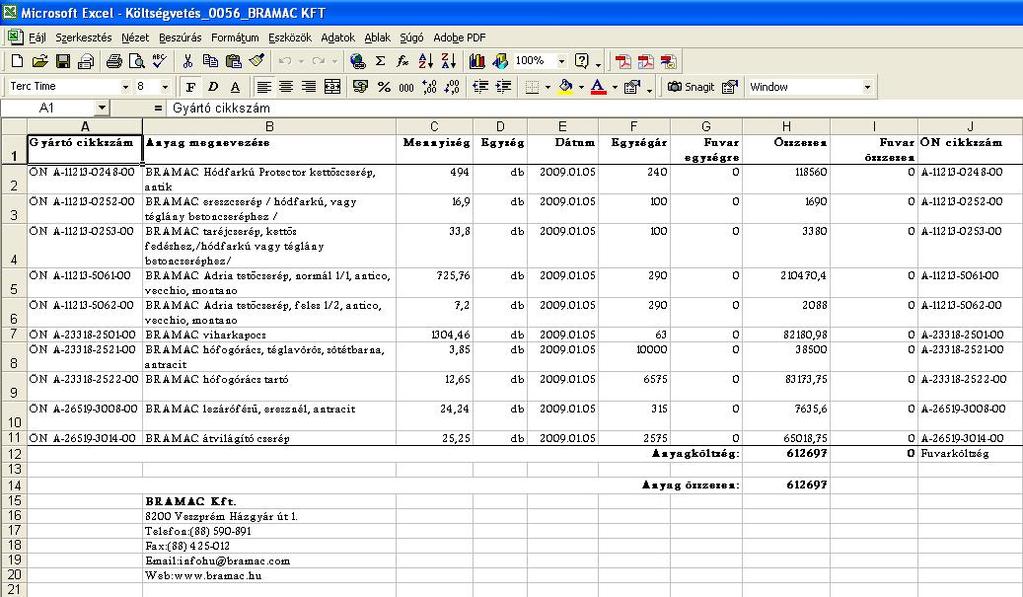This screenshot has width=1023, height=597.
Task: Select cell Web:www.bramac.hu
Action: click(x=269, y=575)
